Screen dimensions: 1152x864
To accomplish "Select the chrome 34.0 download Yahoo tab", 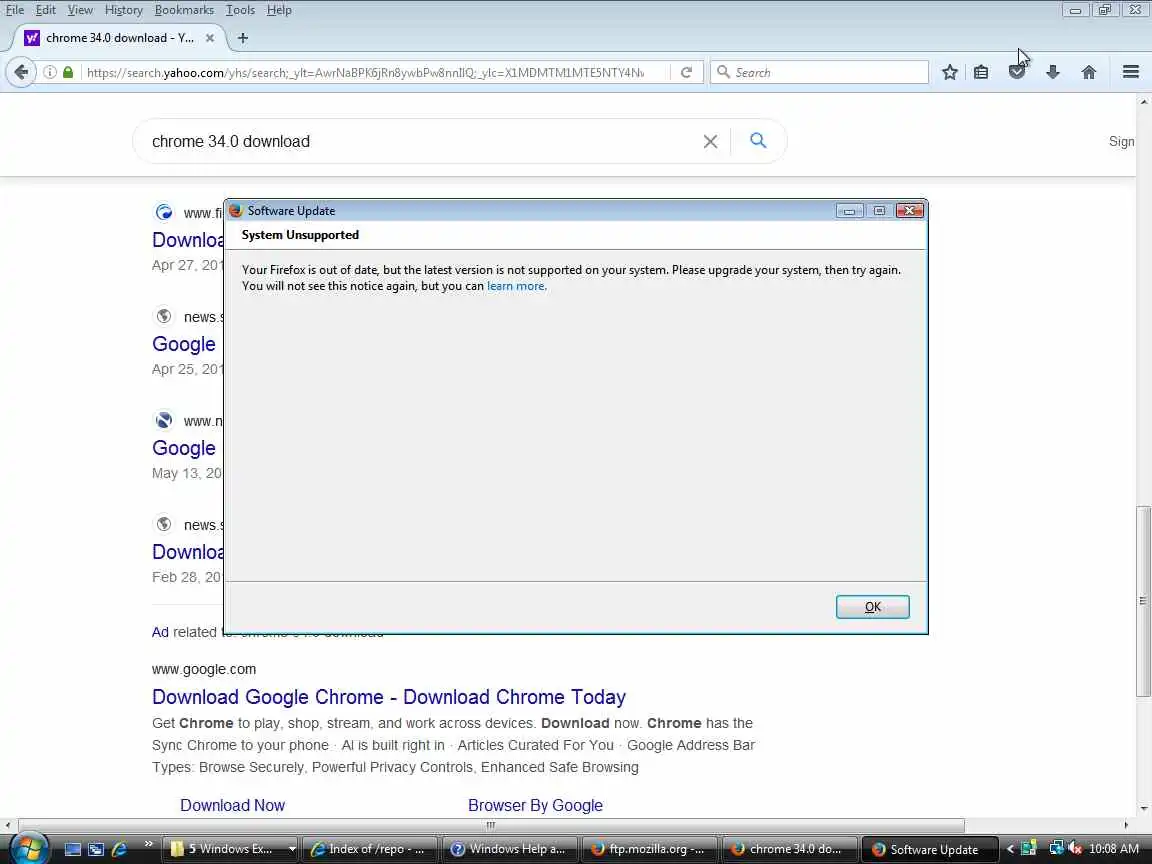I will click(118, 37).
